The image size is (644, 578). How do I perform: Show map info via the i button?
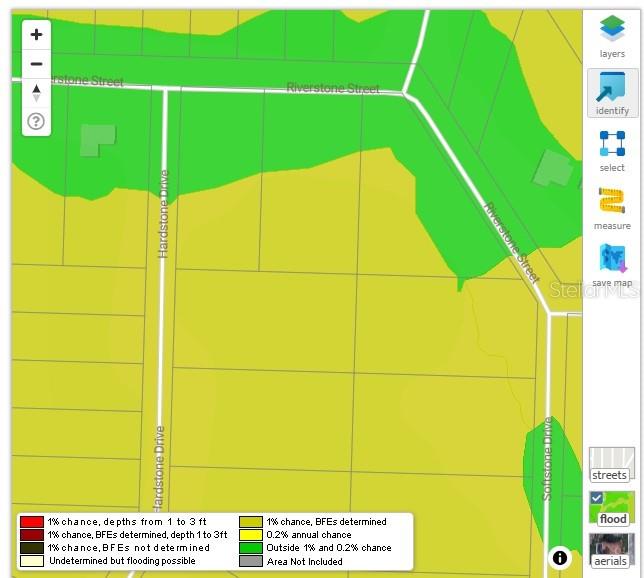(x=559, y=558)
